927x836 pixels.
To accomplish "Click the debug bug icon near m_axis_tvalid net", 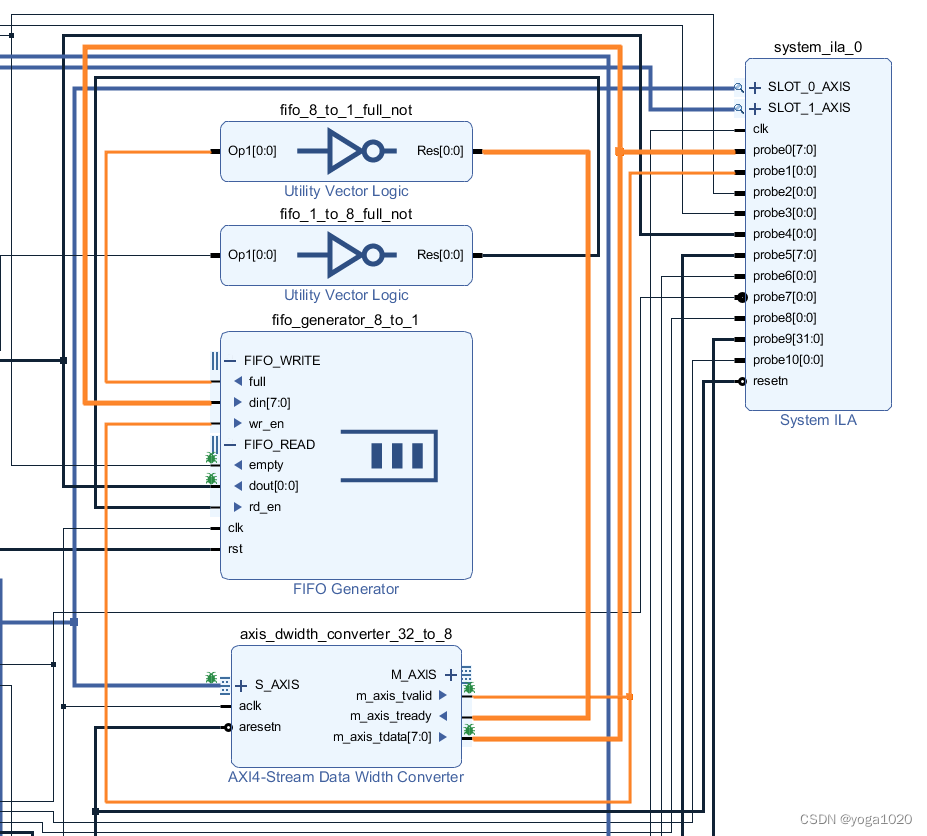I will pos(468,688).
